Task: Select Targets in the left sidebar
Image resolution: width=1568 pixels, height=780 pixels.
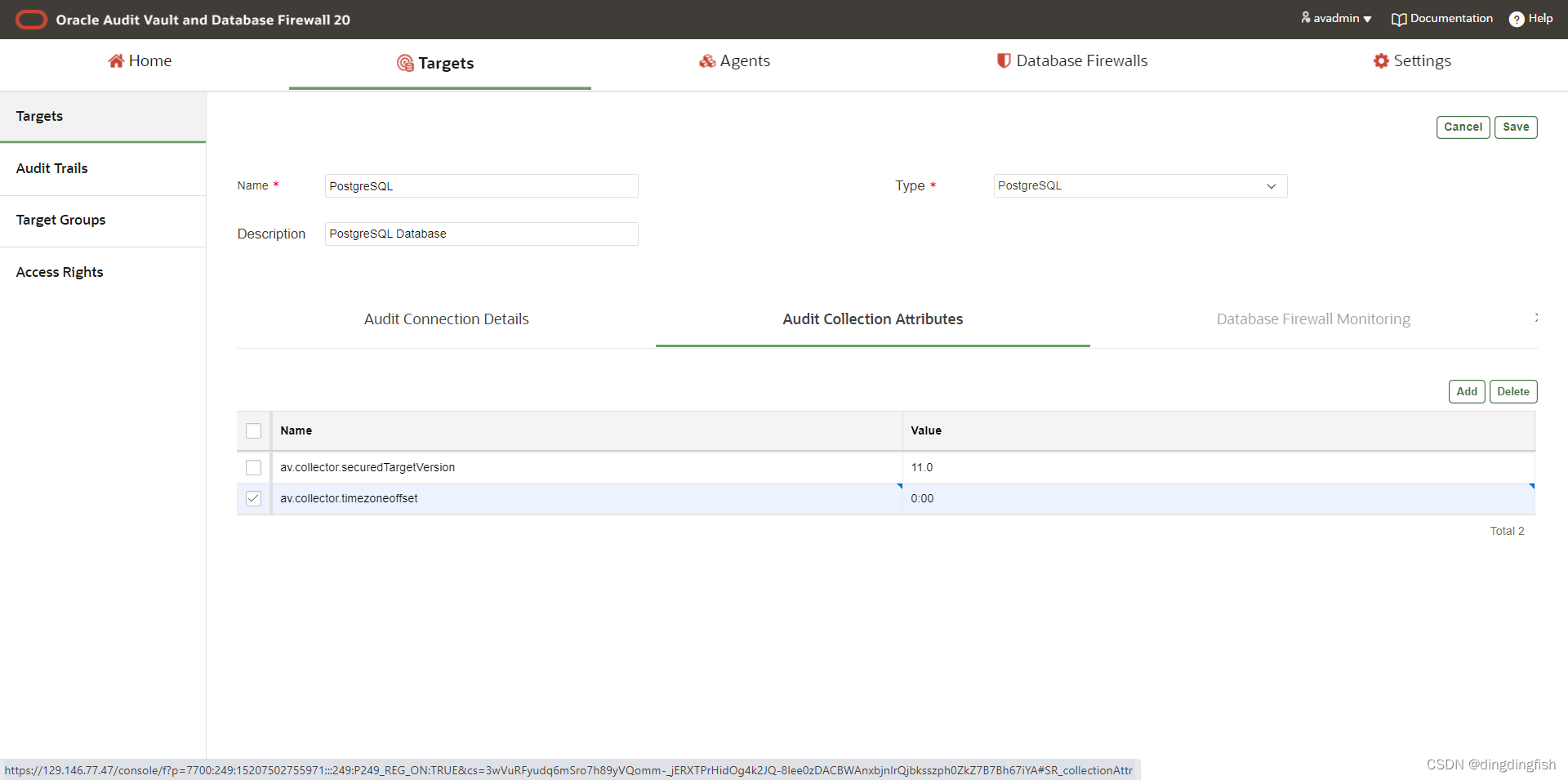Action: (x=103, y=116)
